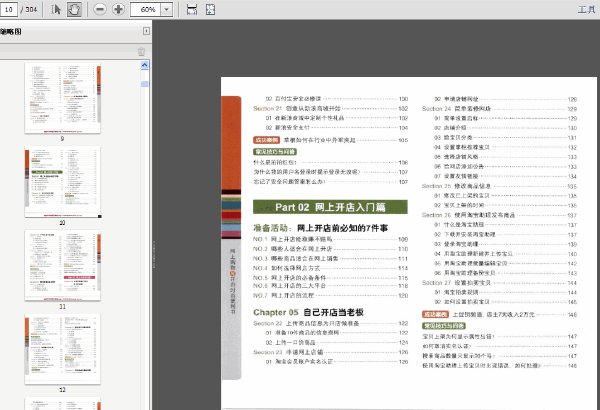
Task: Activate the Hand pan tool
Action: point(74,9)
